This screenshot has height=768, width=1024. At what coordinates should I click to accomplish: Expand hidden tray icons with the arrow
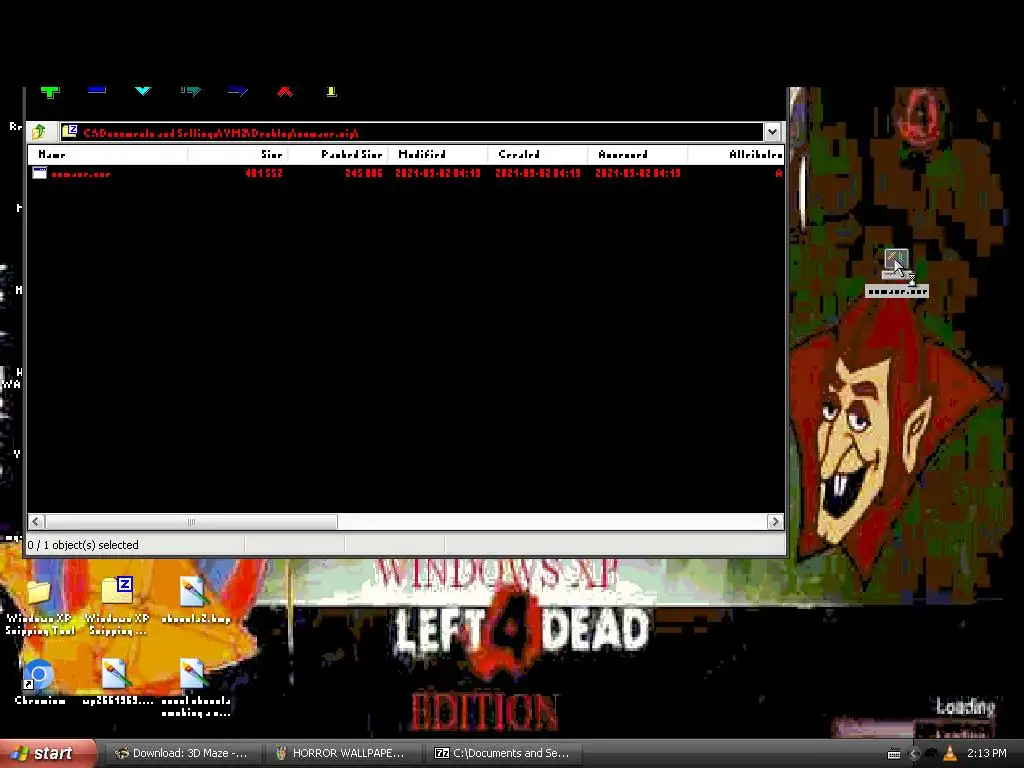(914, 754)
